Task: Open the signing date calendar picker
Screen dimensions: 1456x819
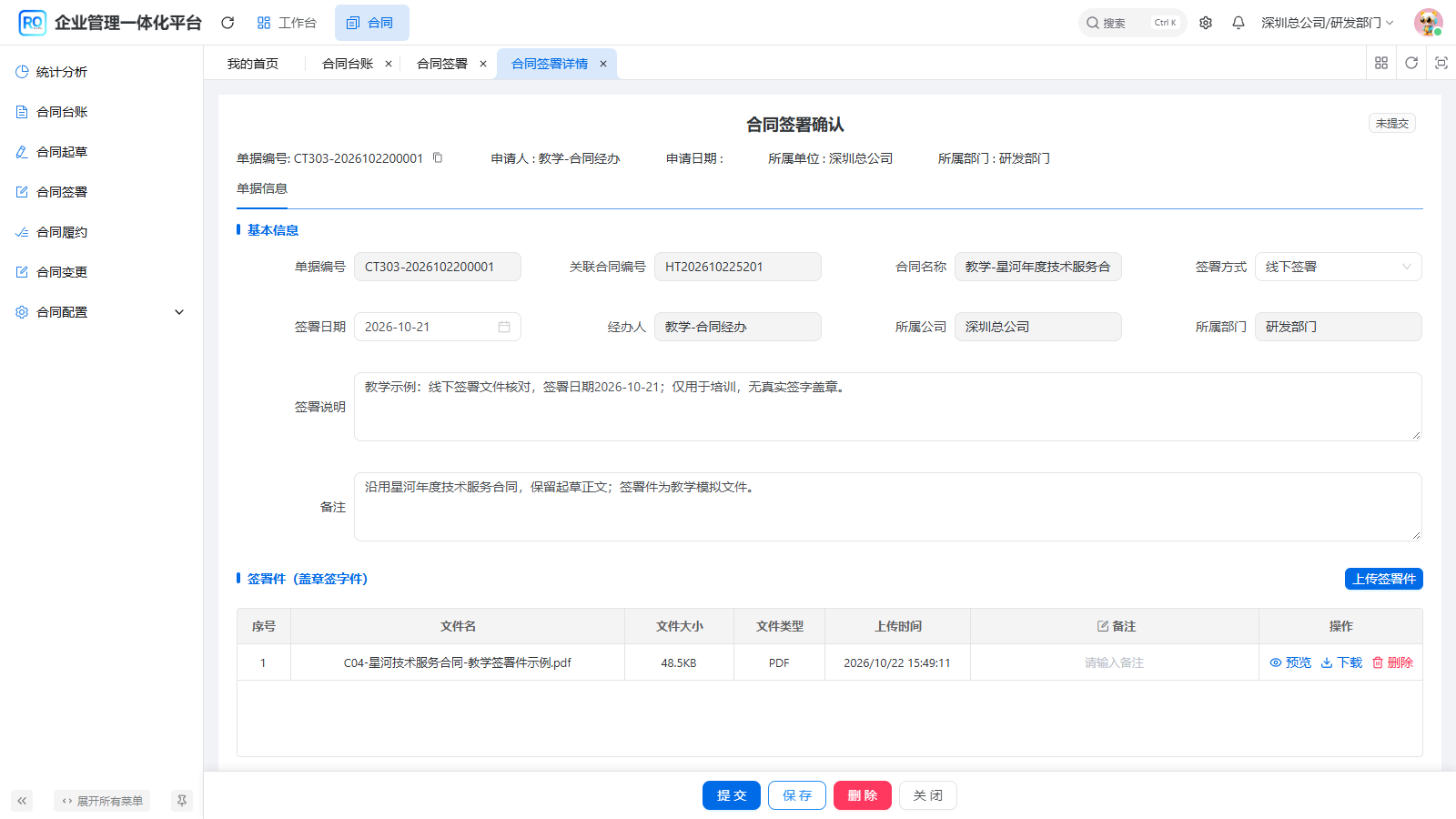Action: pos(504,327)
